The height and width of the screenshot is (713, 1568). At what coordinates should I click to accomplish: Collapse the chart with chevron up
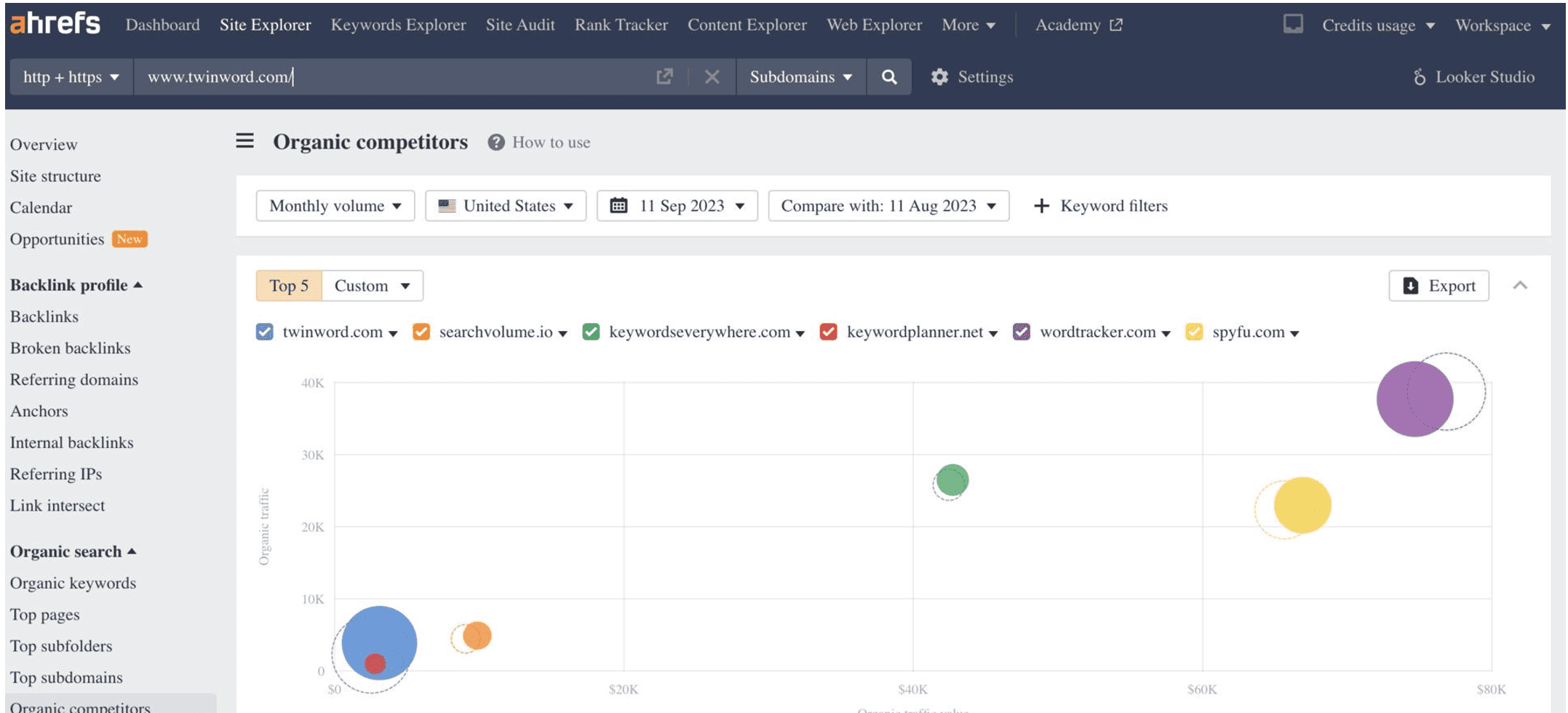1520,285
